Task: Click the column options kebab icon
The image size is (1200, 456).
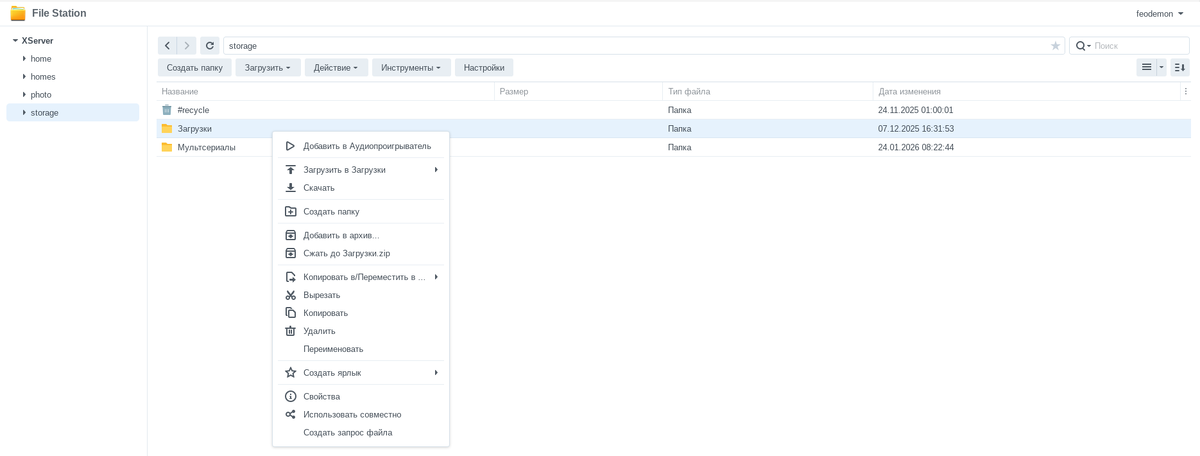Action: point(1185,92)
